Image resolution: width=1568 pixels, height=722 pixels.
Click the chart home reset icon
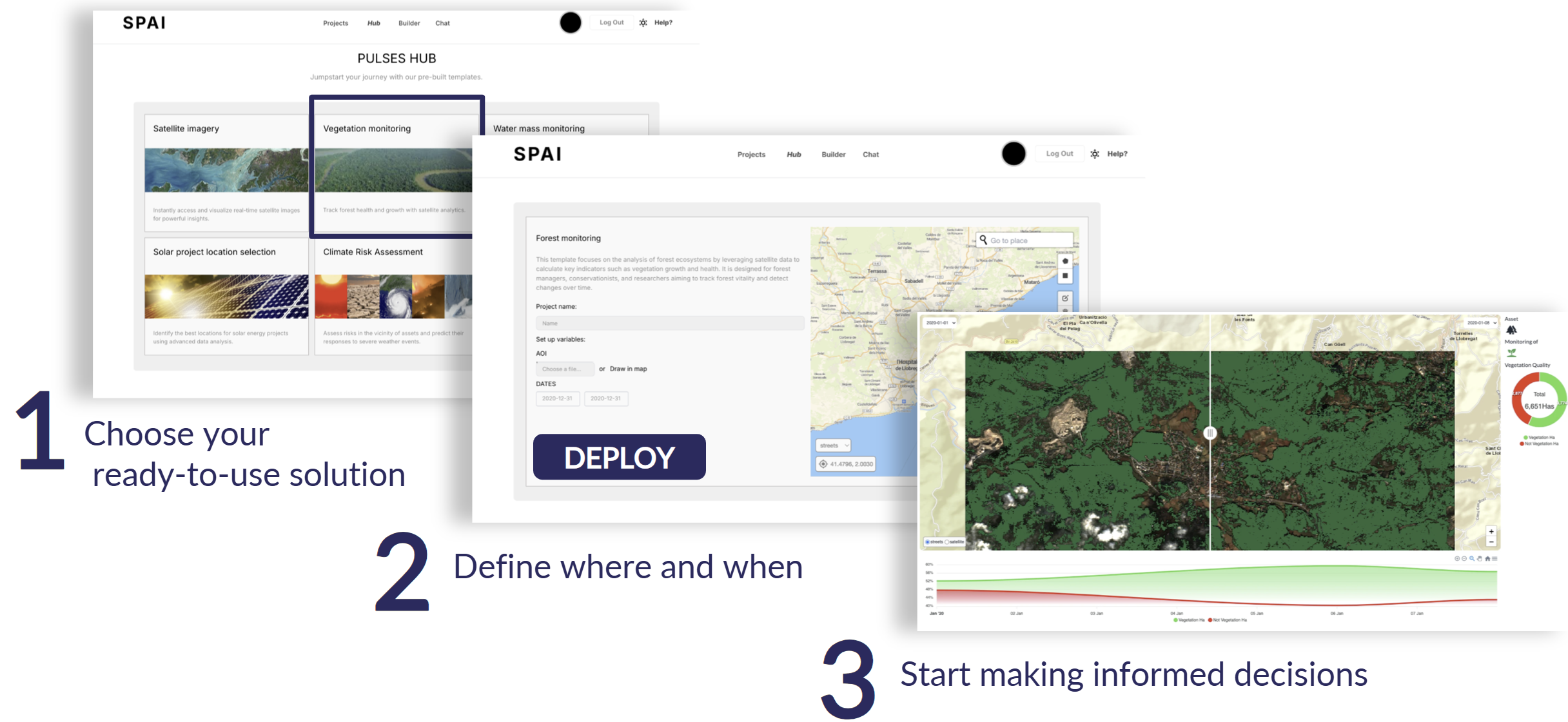point(1487,558)
